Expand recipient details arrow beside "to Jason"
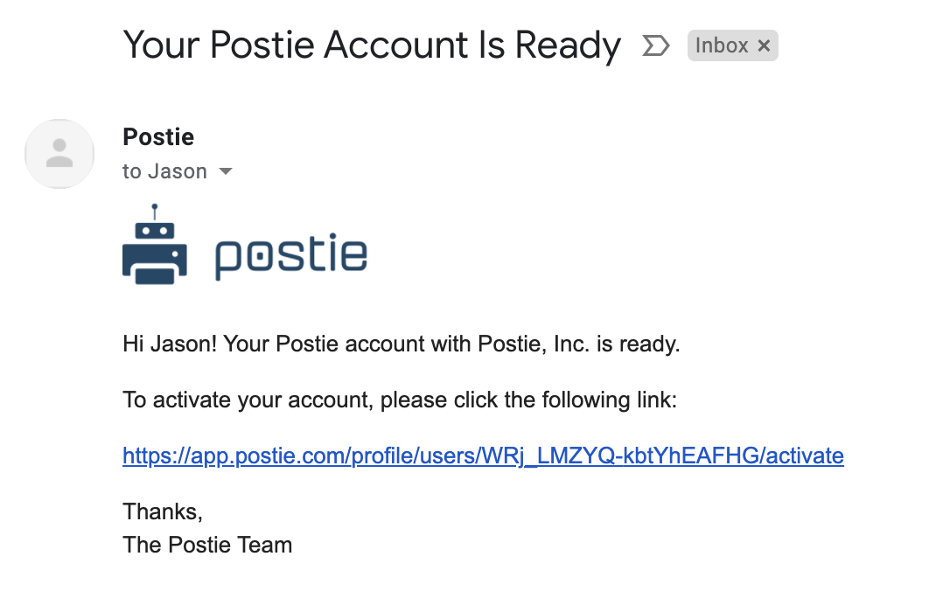 225,172
